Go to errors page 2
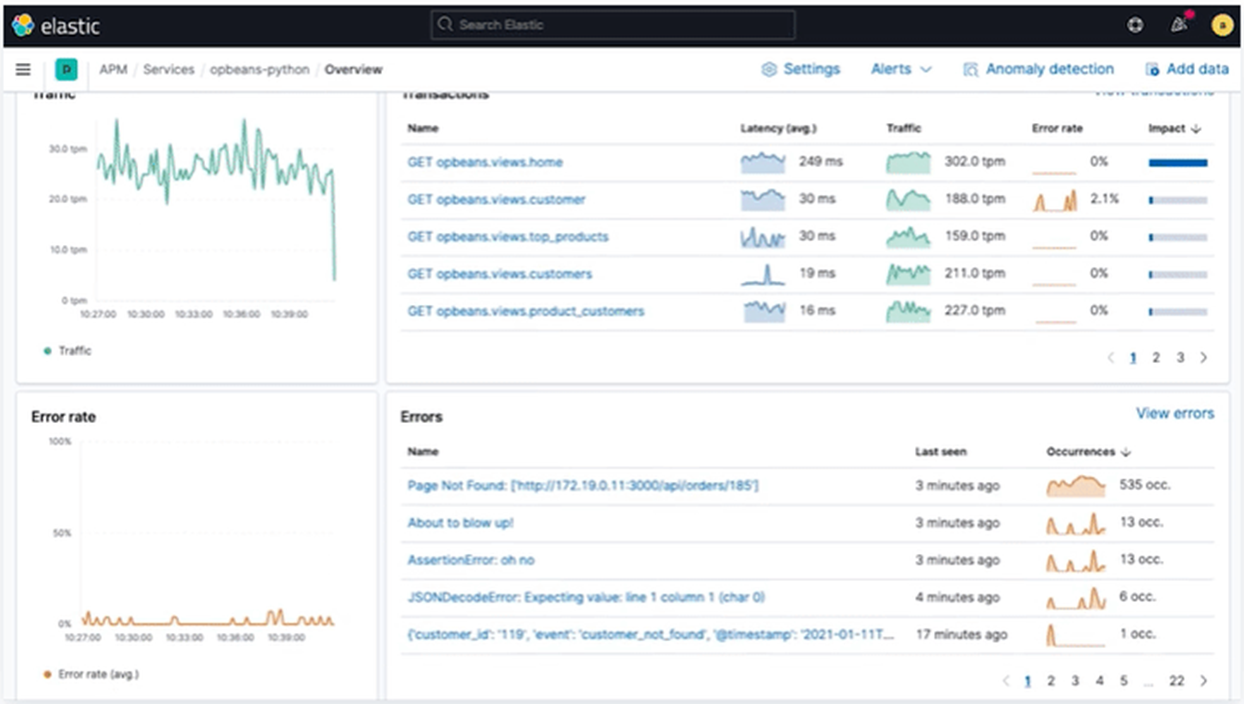Viewport: 1244px width, 704px height. [x=1051, y=680]
